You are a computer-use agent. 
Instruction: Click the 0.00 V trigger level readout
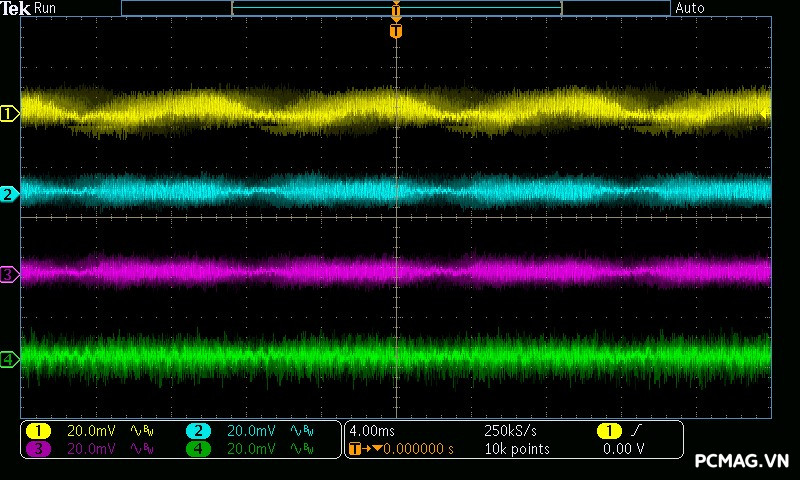tap(623, 449)
